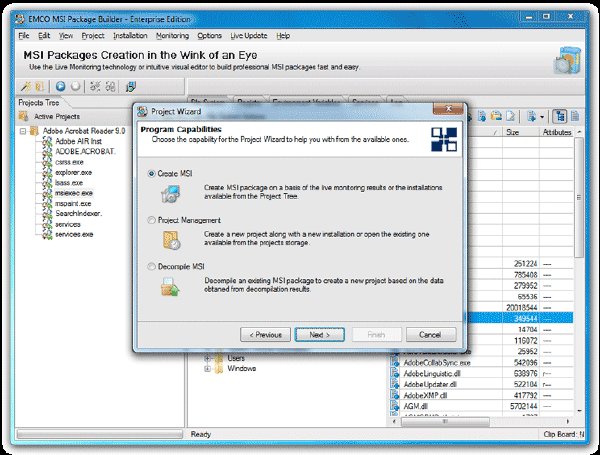Select the msiexec.exe tree item
The height and width of the screenshot is (455, 600).
(x=74, y=193)
